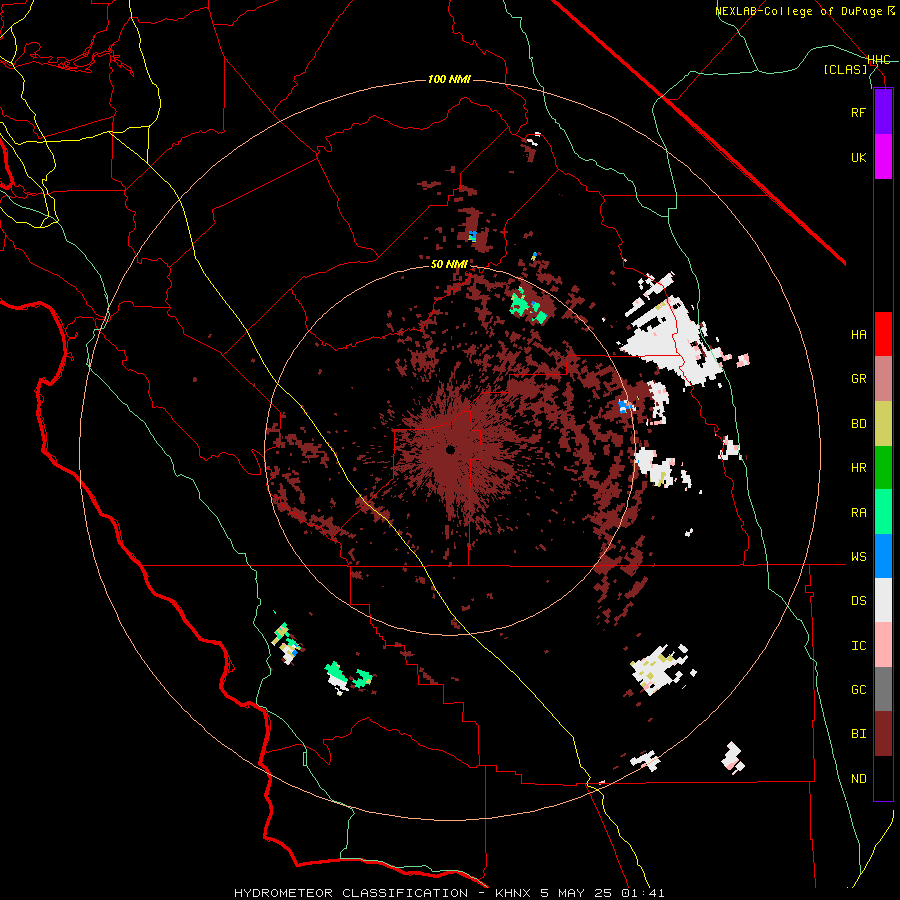900x900 pixels.
Task: Click the RA legend label
Action: coord(858,513)
